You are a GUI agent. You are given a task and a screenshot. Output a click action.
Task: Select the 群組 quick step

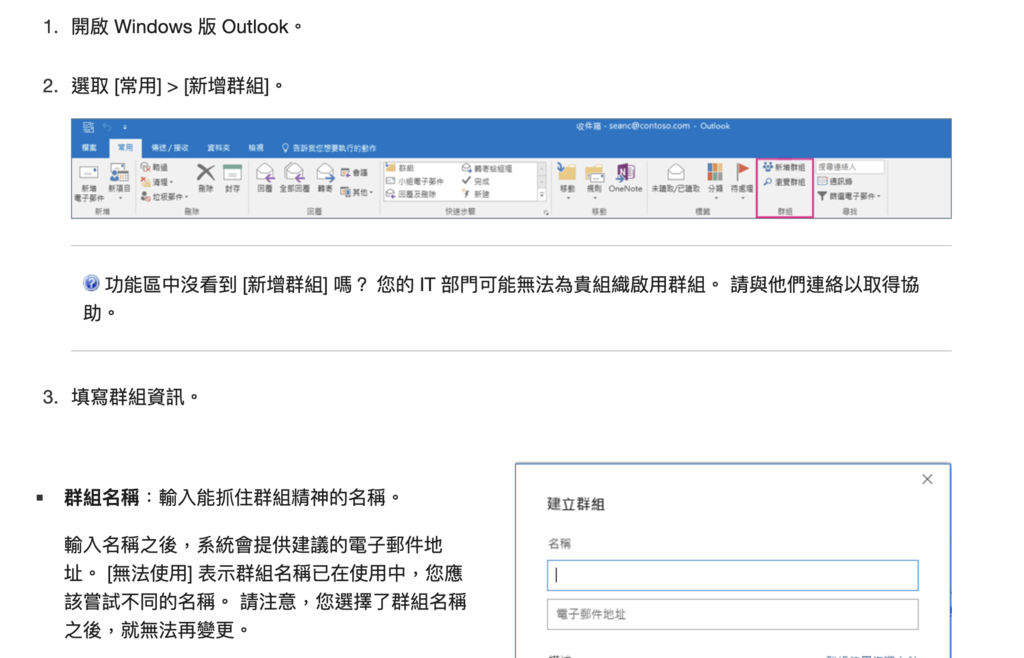point(400,168)
